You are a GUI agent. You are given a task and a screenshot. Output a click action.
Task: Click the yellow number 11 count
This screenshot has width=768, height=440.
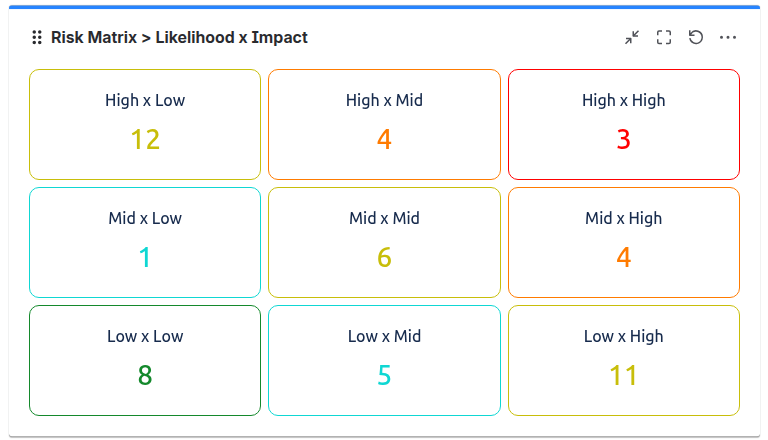coord(623,376)
